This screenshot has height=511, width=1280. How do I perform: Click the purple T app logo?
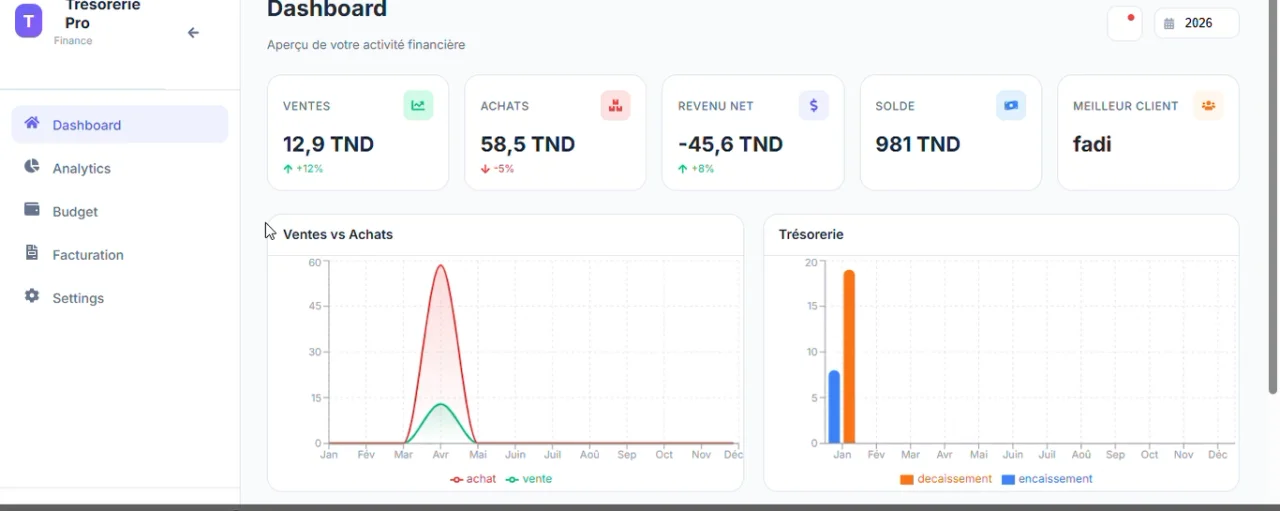[x=28, y=21]
